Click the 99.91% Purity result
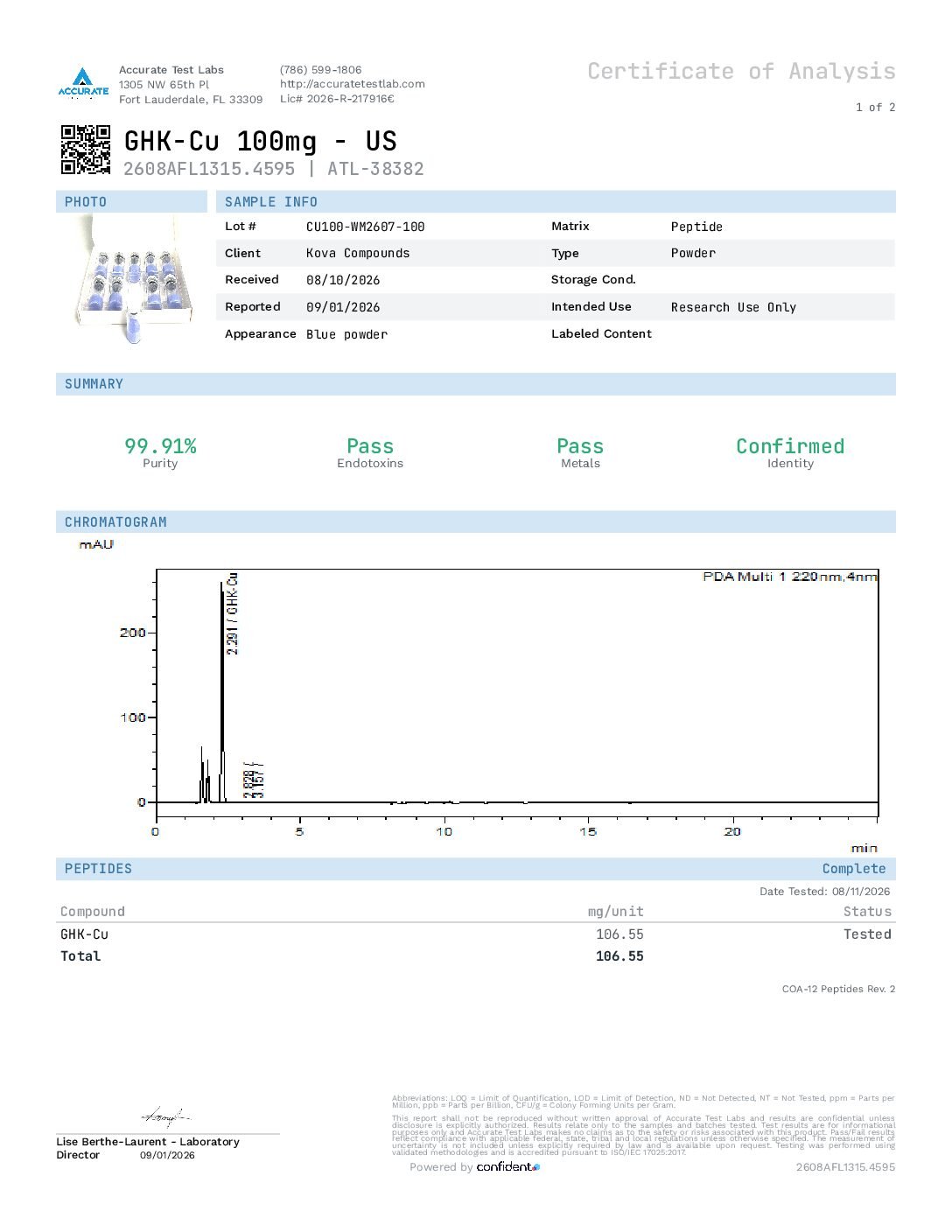 (160, 453)
